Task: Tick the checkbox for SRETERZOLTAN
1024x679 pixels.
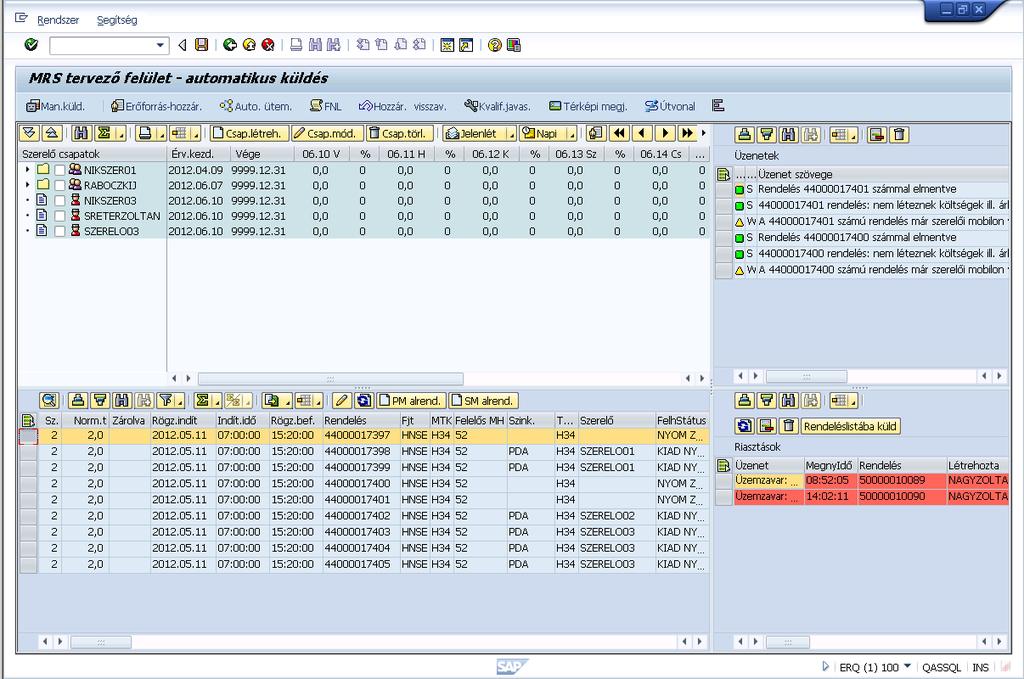Action: 59,216
